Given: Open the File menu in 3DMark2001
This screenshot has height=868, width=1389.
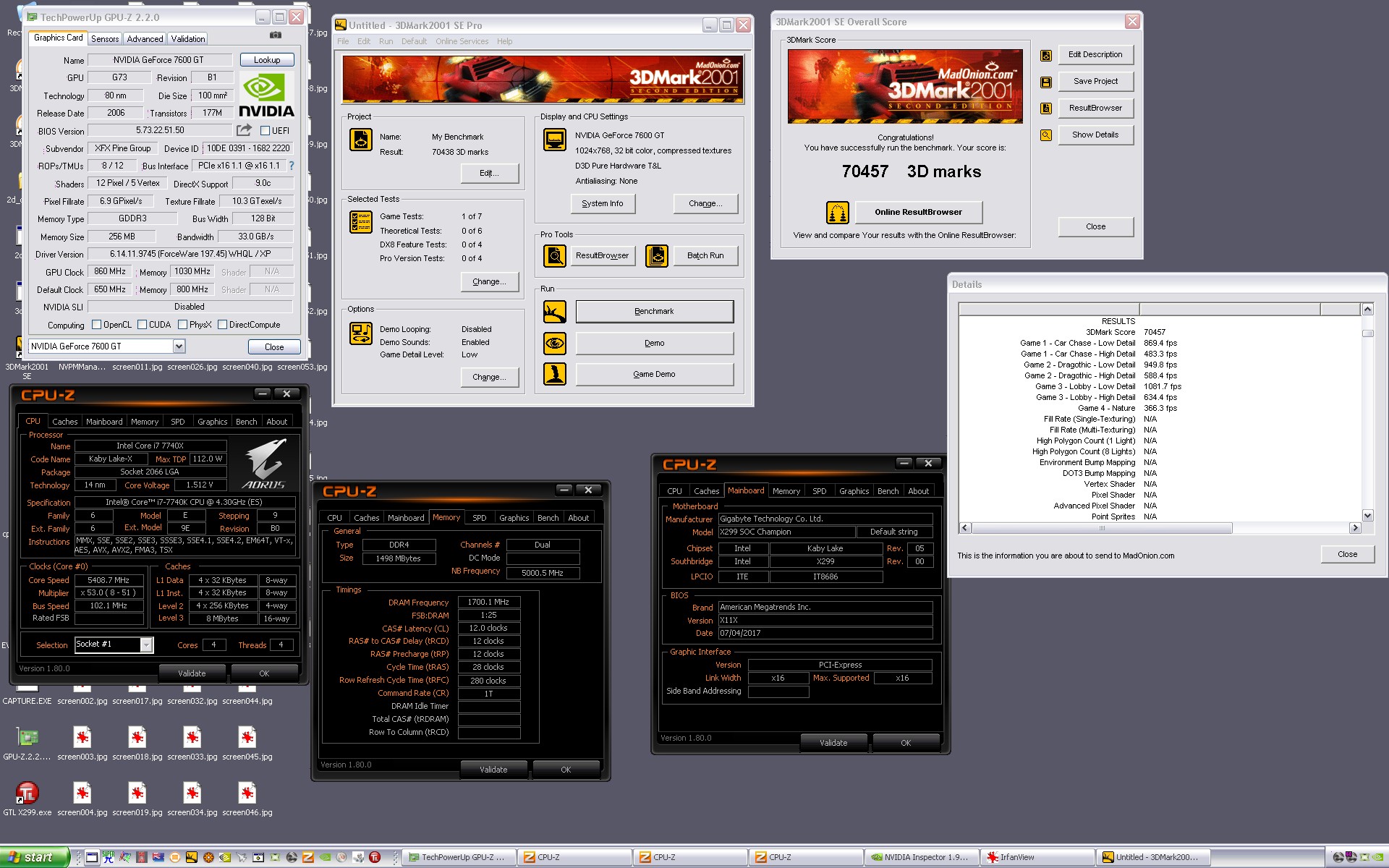Looking at the screenshot, I should point(343,41).
